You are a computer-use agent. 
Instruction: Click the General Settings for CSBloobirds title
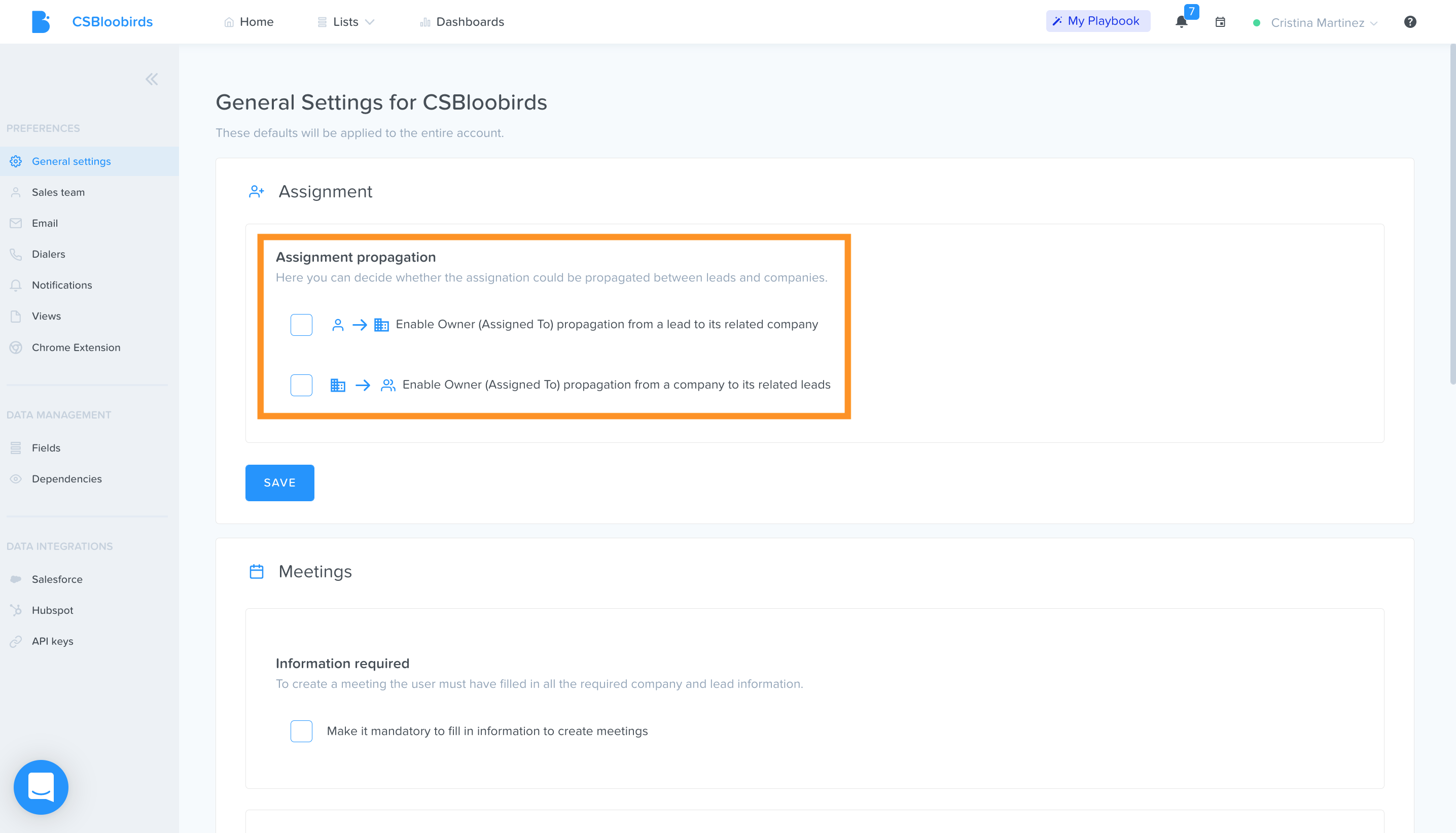click(381, 102)
